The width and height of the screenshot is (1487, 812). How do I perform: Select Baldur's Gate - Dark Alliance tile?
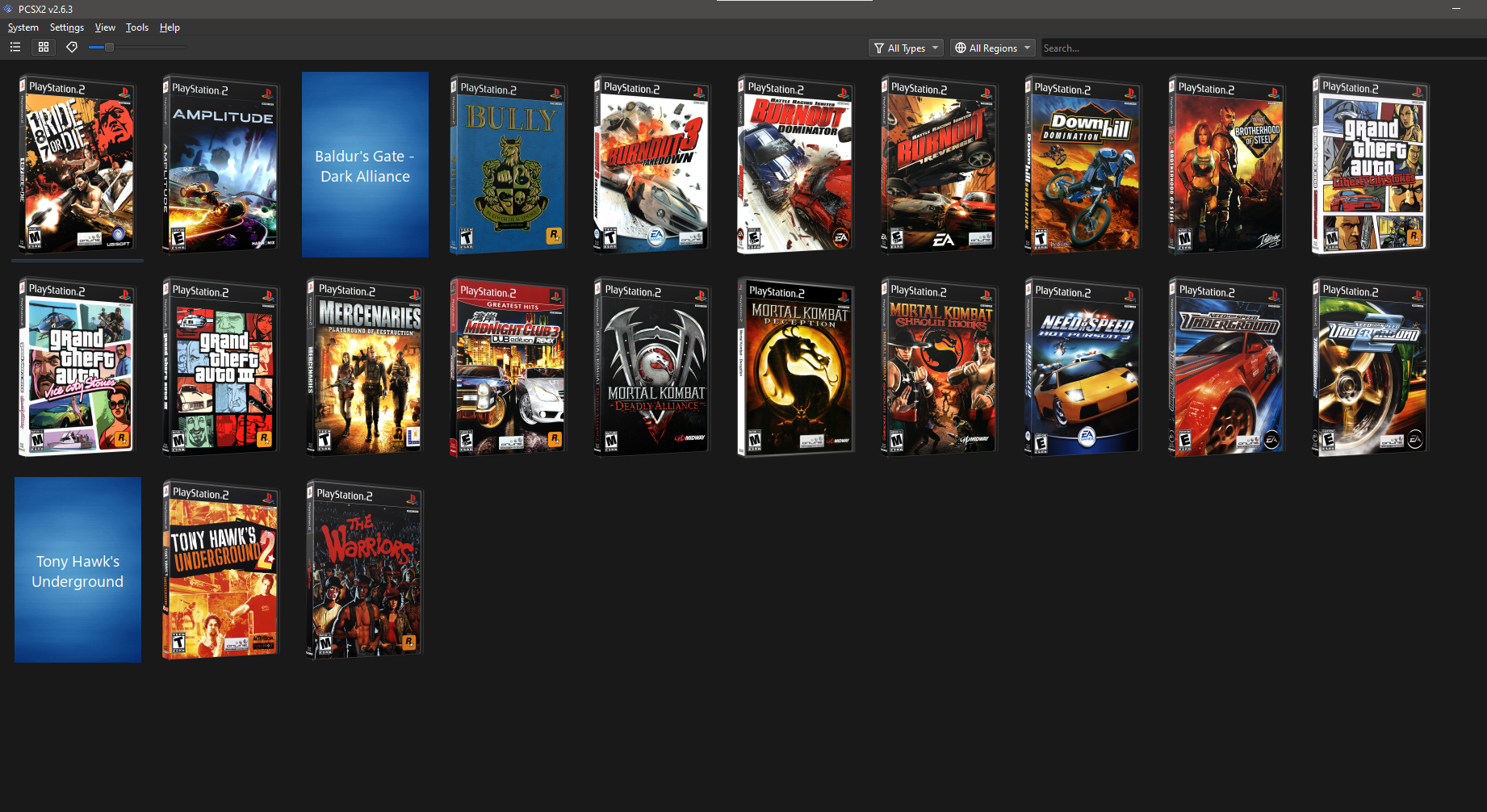click(x=365, y=165)
